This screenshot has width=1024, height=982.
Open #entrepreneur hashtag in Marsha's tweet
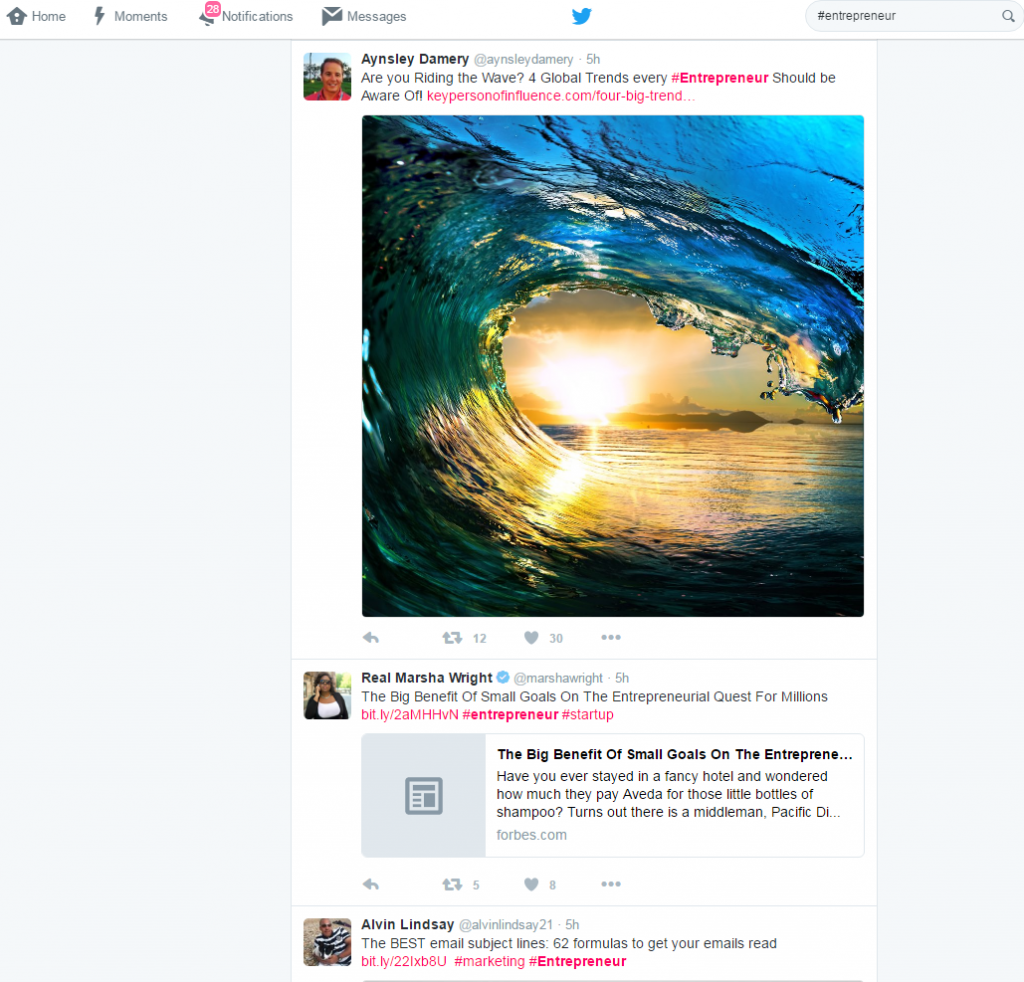(x=510, y=715)
